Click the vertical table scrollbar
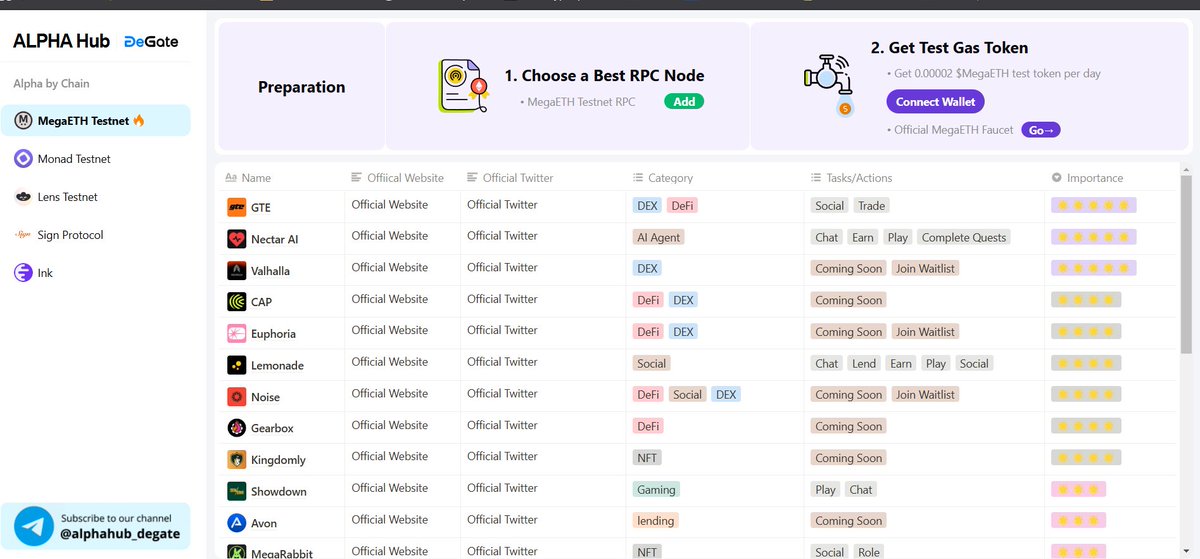Image resolution: width=1200 pixels, height=559 pixels. pyautogui.click(x=1186, y=265)
